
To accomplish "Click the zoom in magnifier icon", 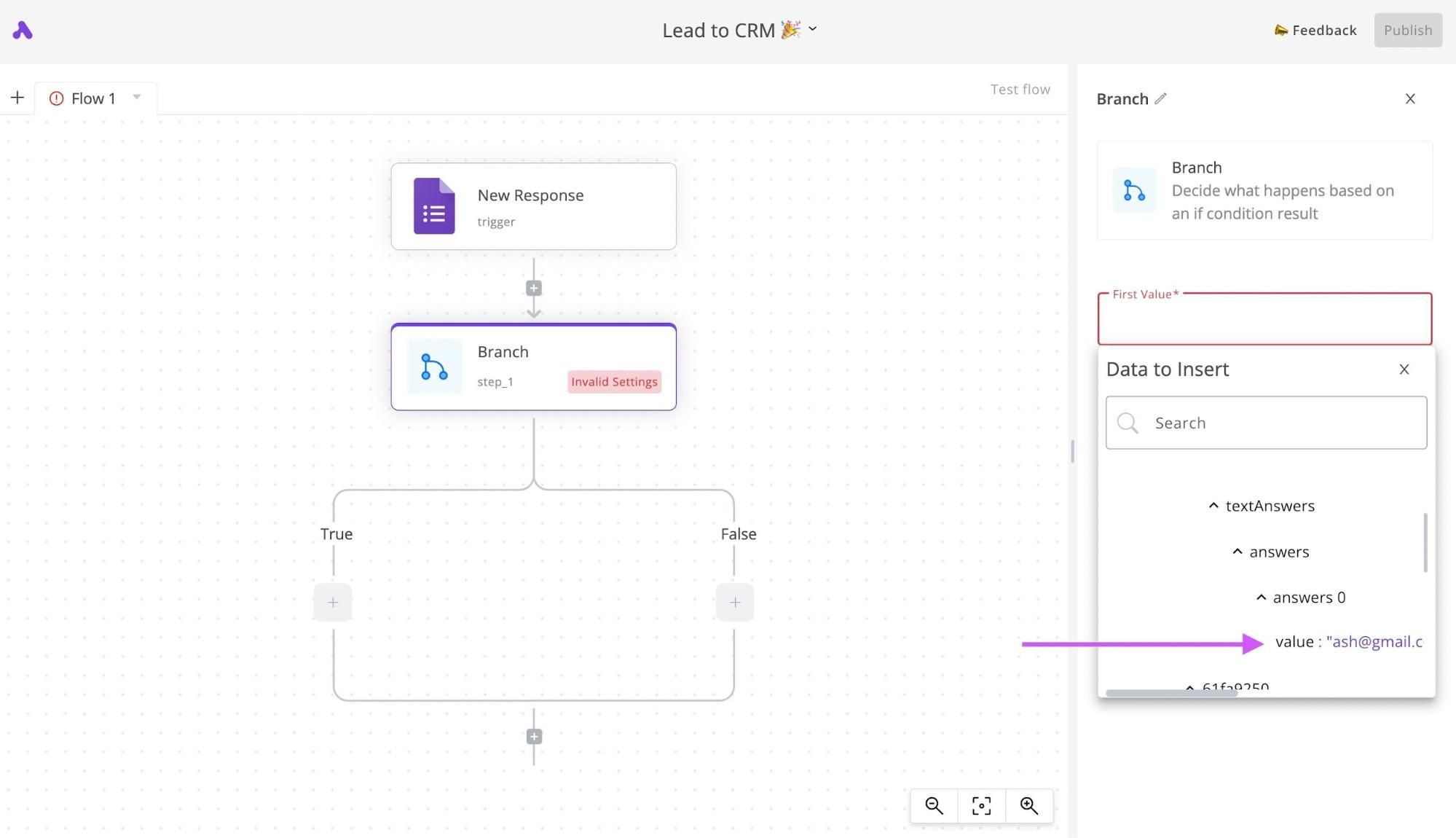I will [x=1028, y=806].
